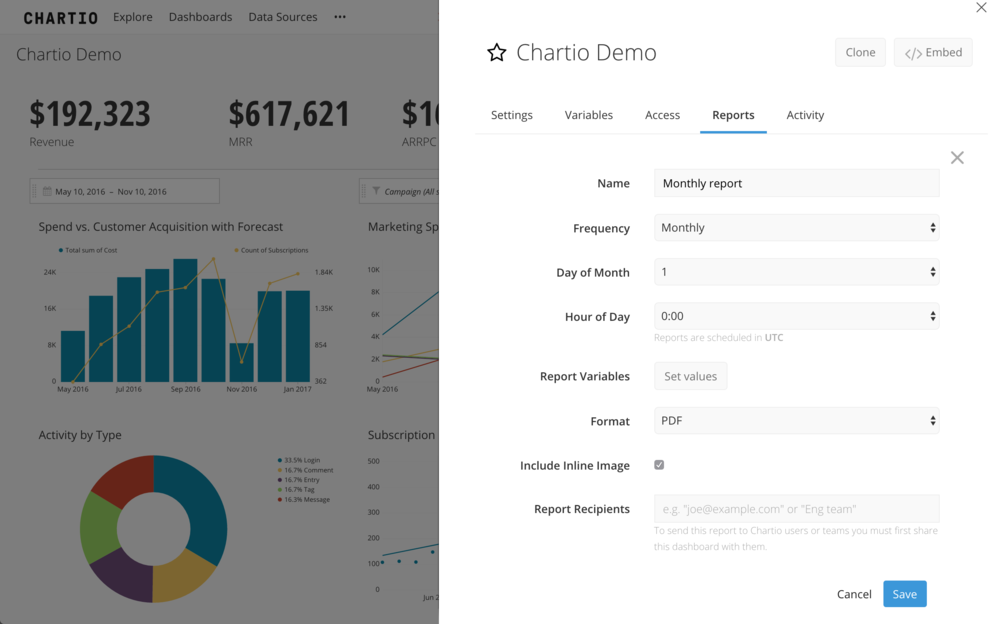The image size is (1000, 624).
Task: Open the date range filter May 10, 2016
Action: [x=124, y=191]
